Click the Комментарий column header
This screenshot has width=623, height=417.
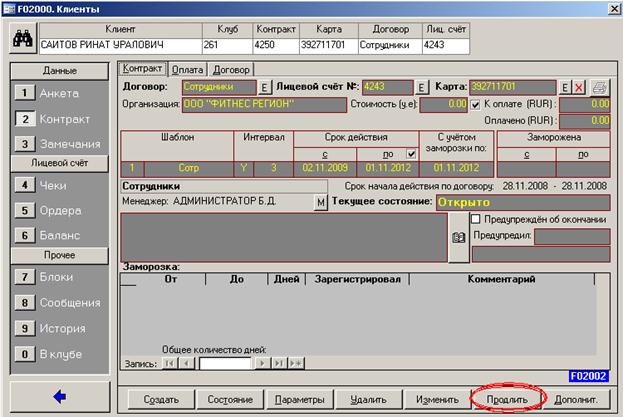[501, 279]
